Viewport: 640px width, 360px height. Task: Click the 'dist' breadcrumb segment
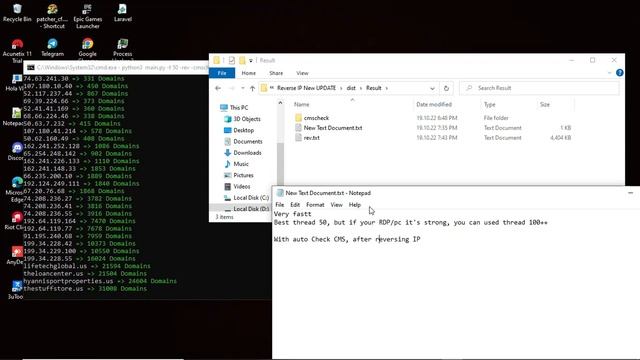point(351,88)
